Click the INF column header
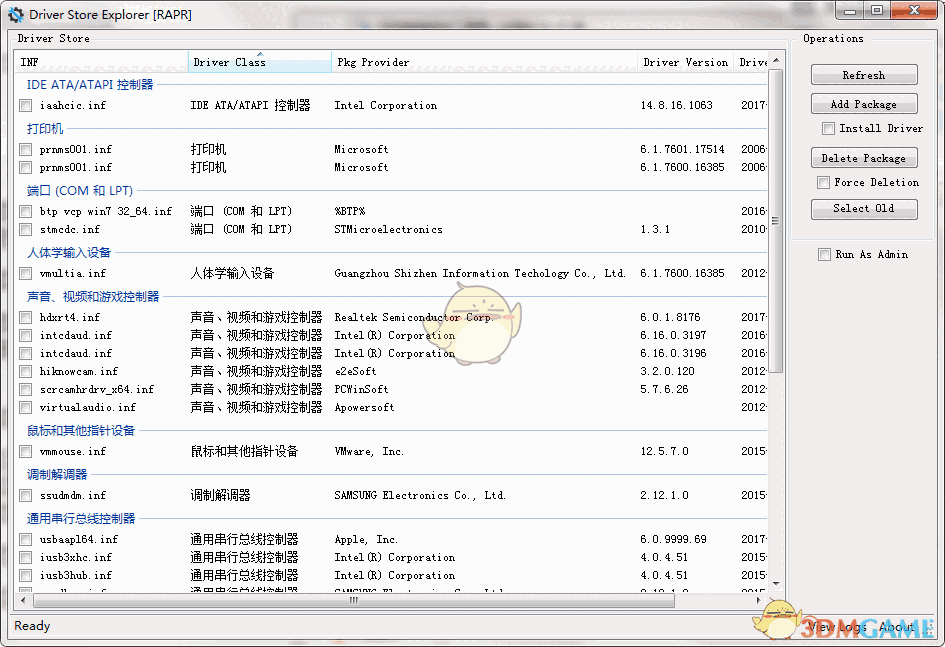This screenshot has width=945, height=647. (x=100, y=62)
